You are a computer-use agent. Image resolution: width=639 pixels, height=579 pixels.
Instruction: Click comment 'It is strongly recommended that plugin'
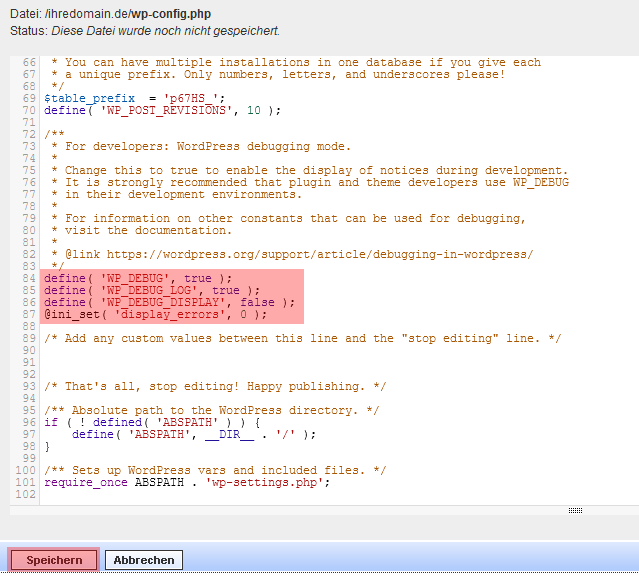(x=310, y=182)
